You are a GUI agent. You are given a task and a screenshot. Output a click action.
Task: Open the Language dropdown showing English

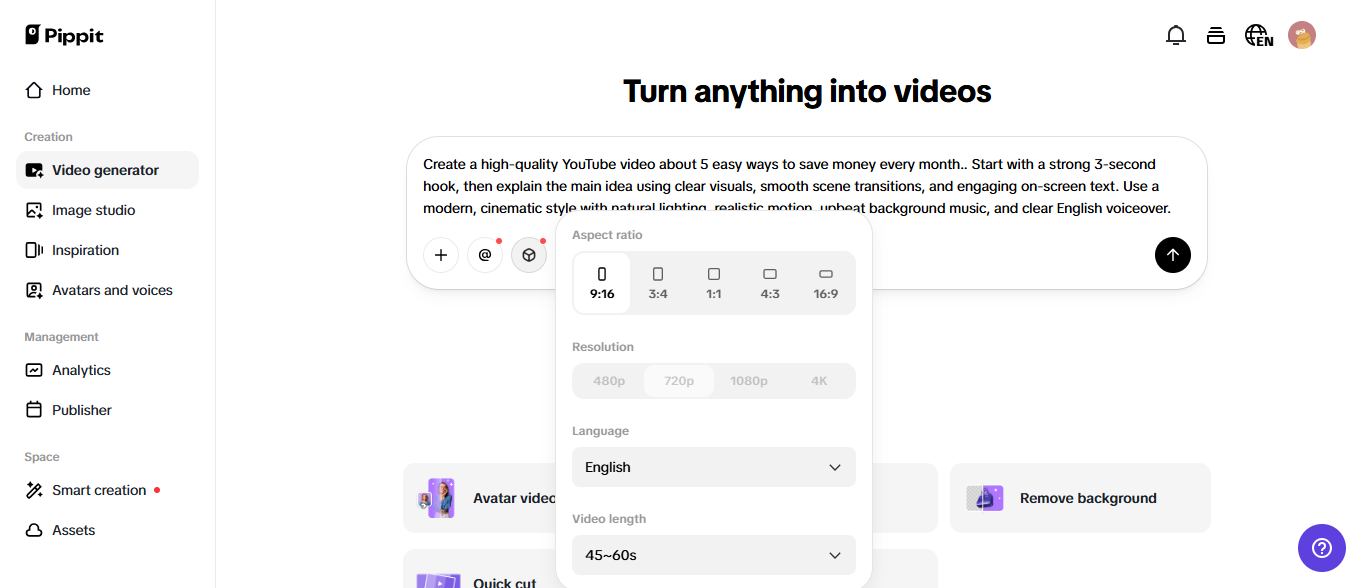(x=714, y=467)
